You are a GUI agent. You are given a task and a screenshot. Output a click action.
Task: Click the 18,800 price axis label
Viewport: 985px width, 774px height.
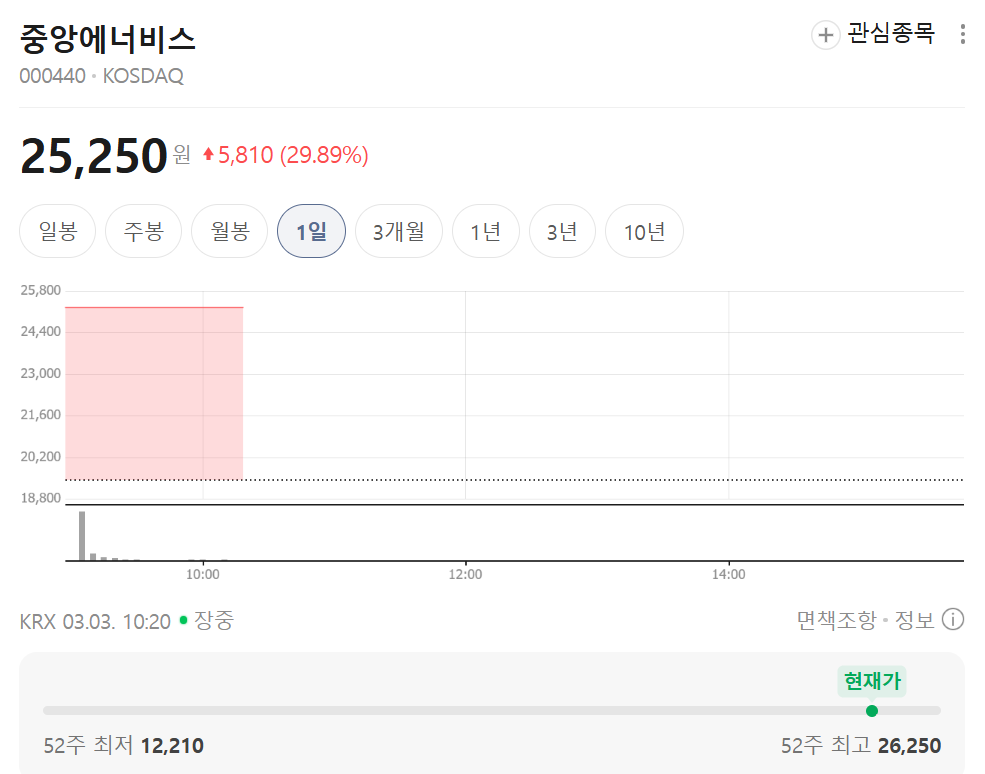click(41, 498)
